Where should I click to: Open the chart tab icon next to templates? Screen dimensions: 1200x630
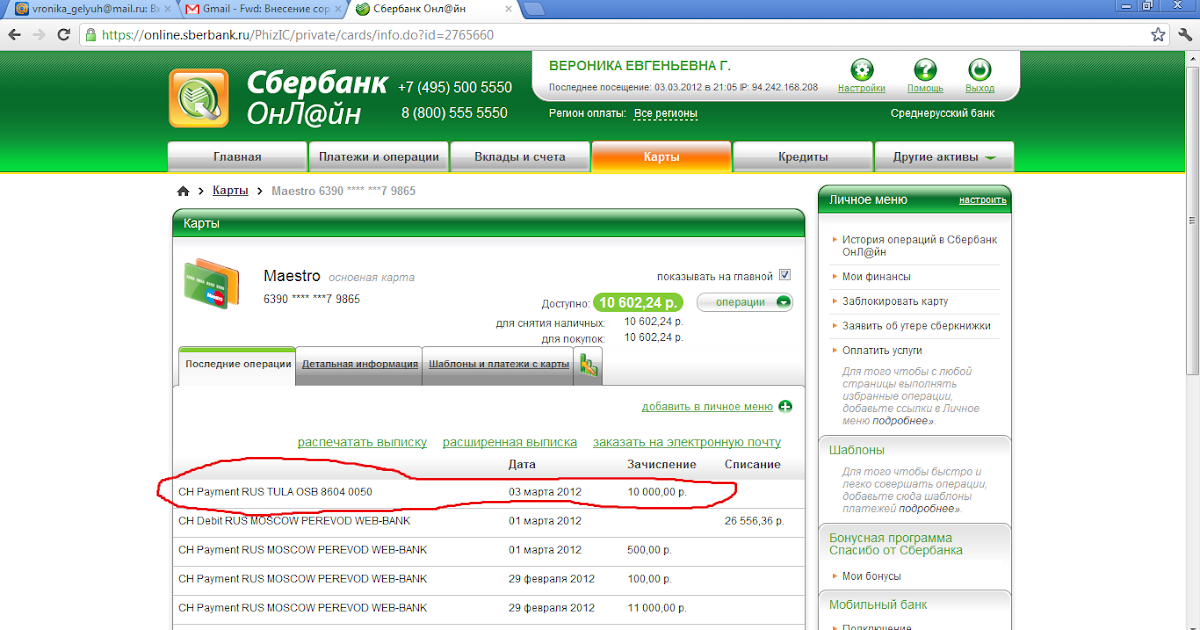(x=590, y=366)
